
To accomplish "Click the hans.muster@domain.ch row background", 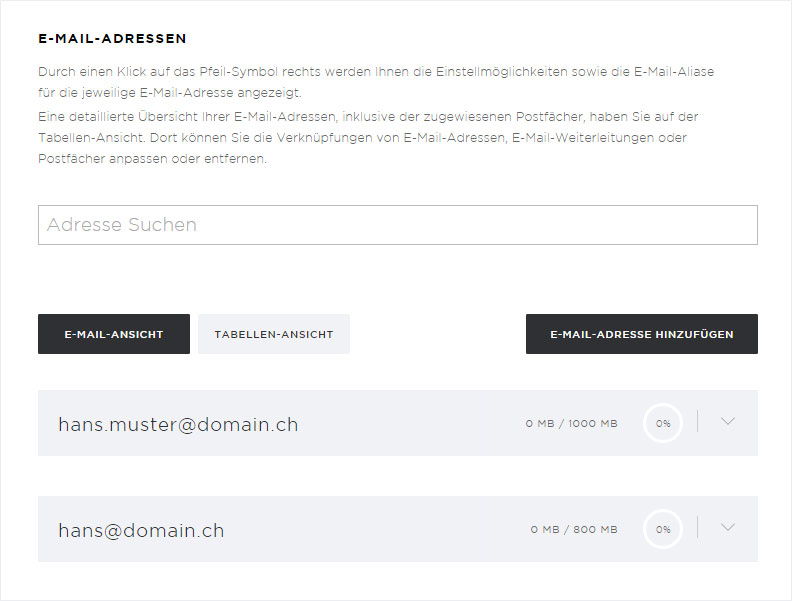I will [398, 423].
